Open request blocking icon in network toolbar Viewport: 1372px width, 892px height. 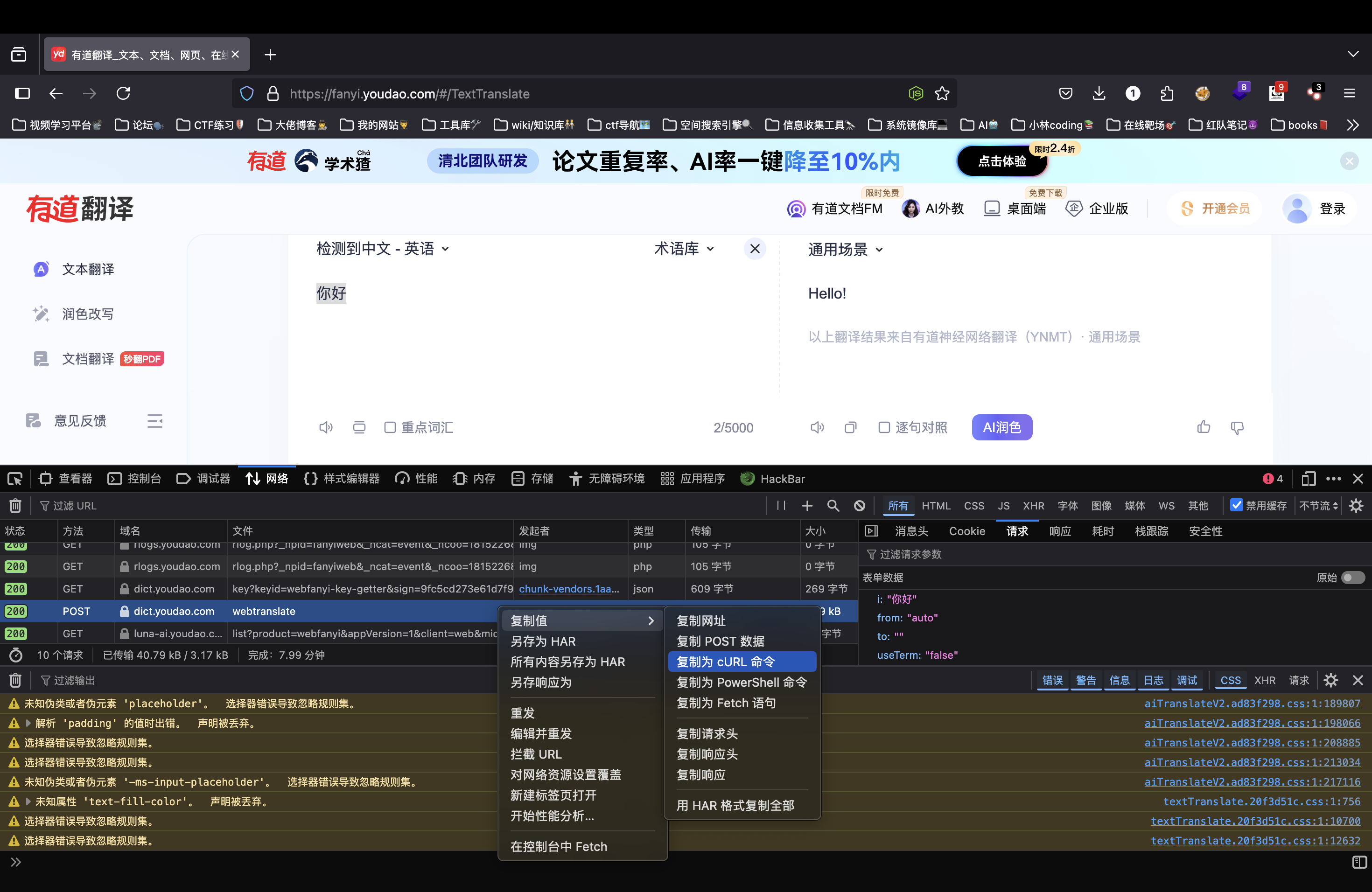tap(860, 505)
